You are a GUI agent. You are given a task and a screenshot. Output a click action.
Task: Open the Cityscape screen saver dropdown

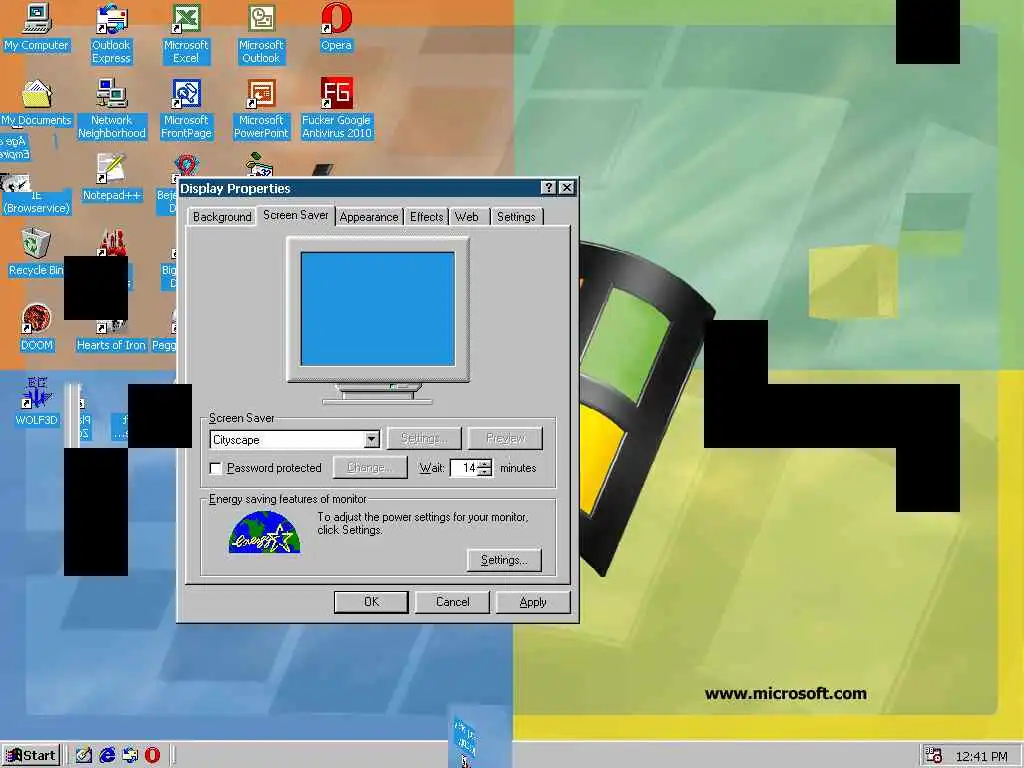tap(372, 440)
